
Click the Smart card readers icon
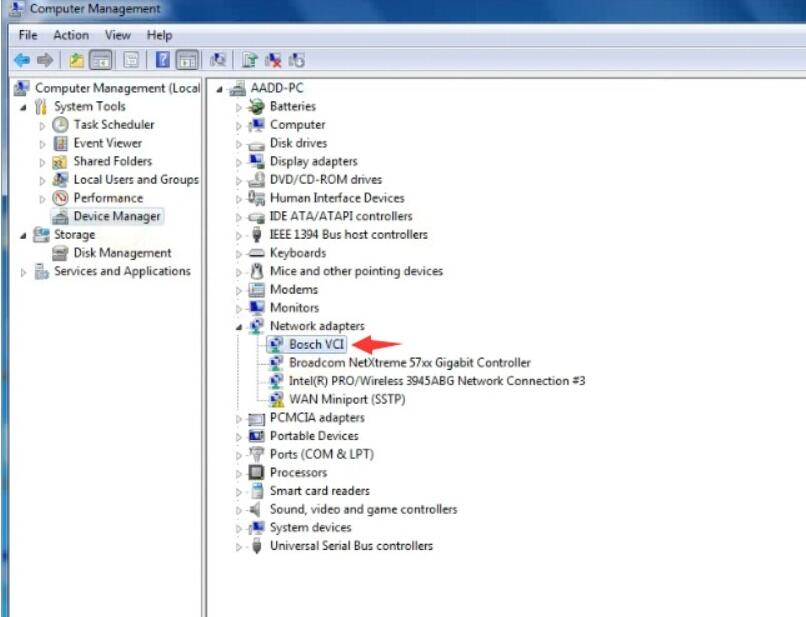click(257, 491)
